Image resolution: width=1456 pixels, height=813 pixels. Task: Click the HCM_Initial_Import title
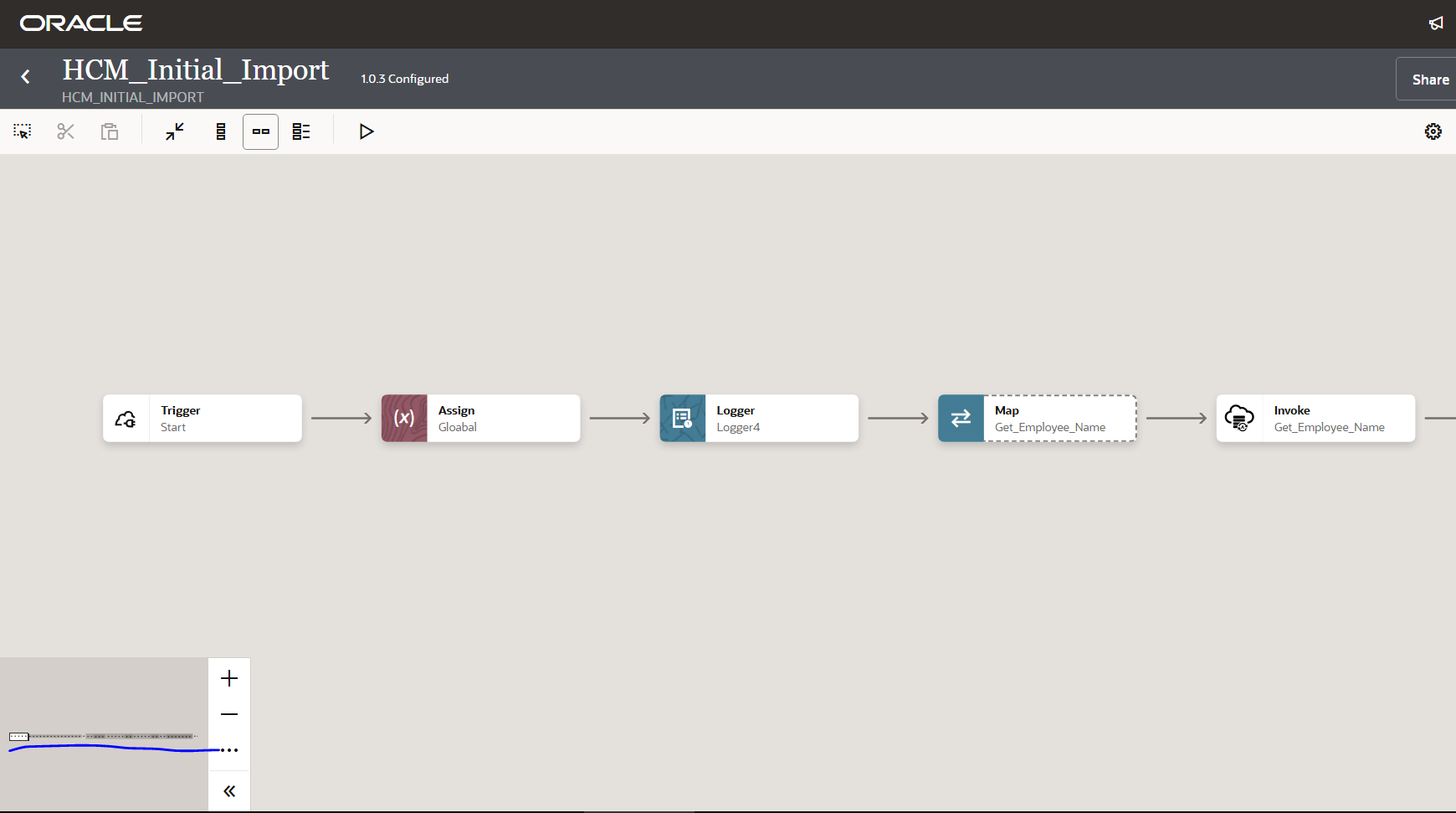coord(196,69)
